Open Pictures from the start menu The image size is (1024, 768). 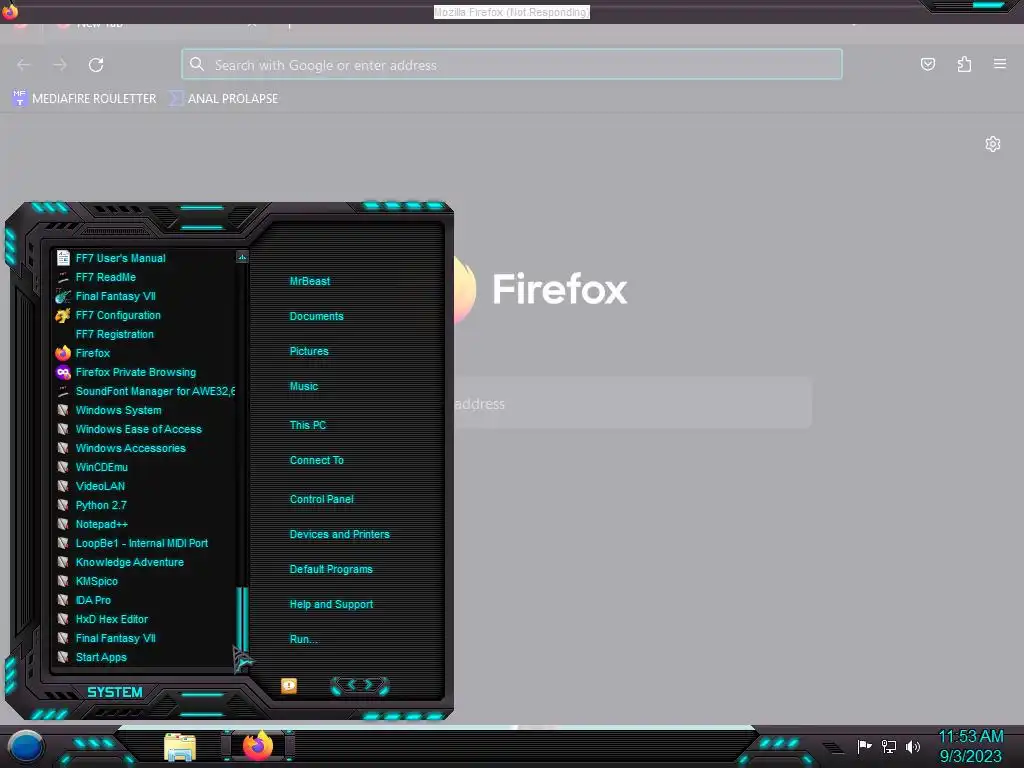[309, 351]
